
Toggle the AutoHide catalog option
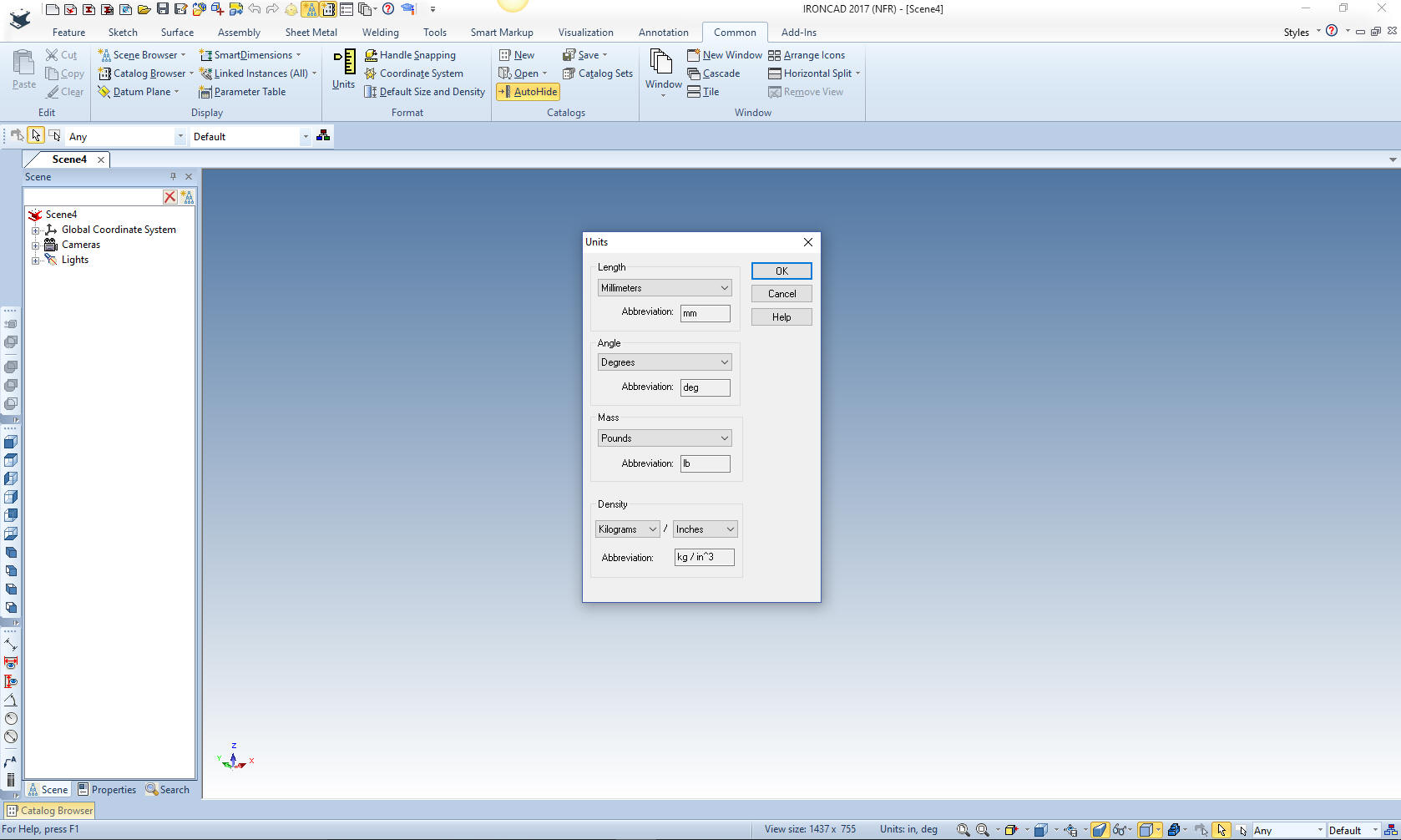[x=528, y=92]
